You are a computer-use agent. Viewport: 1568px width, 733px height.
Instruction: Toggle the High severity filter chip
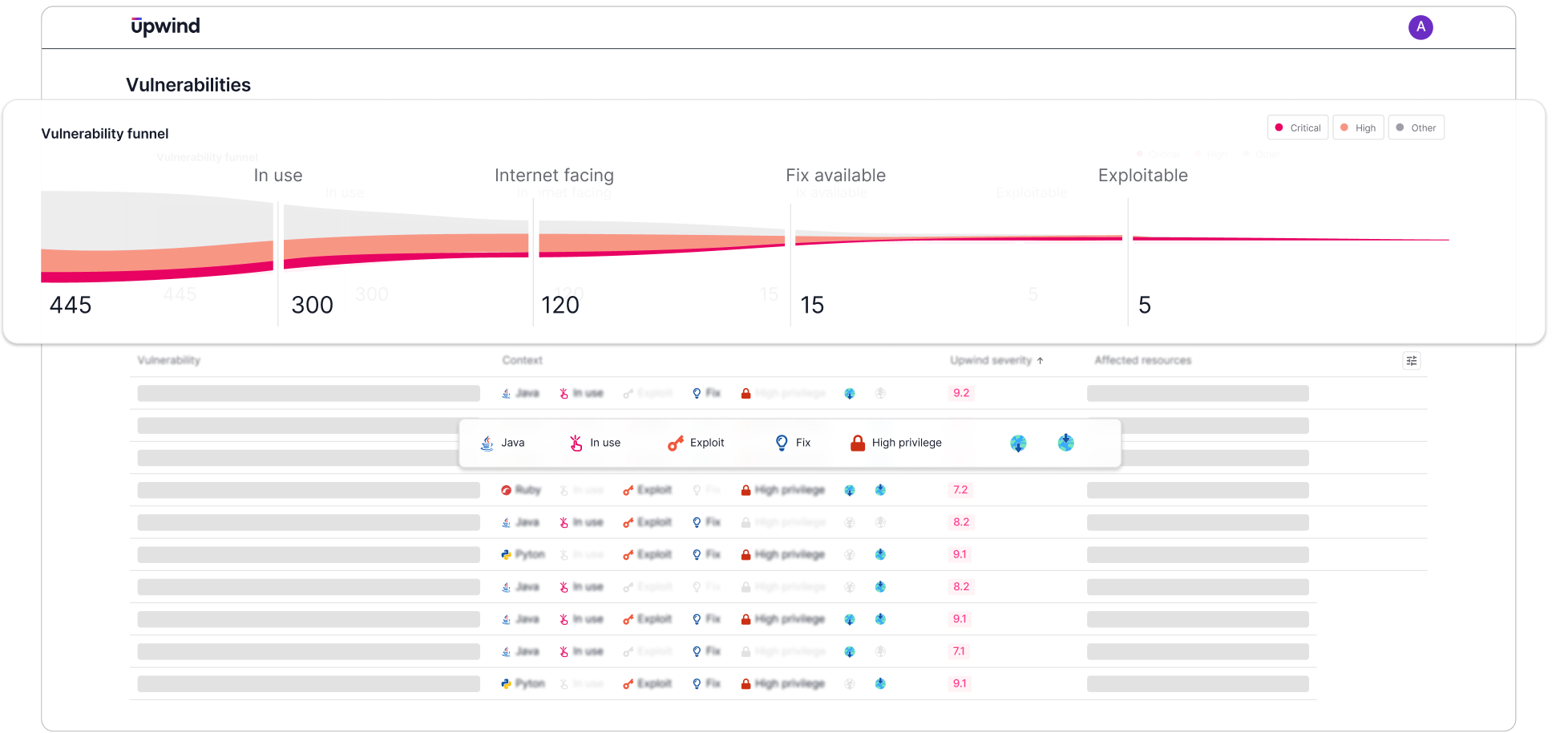pyautogui.click(x=1358, y=127)
